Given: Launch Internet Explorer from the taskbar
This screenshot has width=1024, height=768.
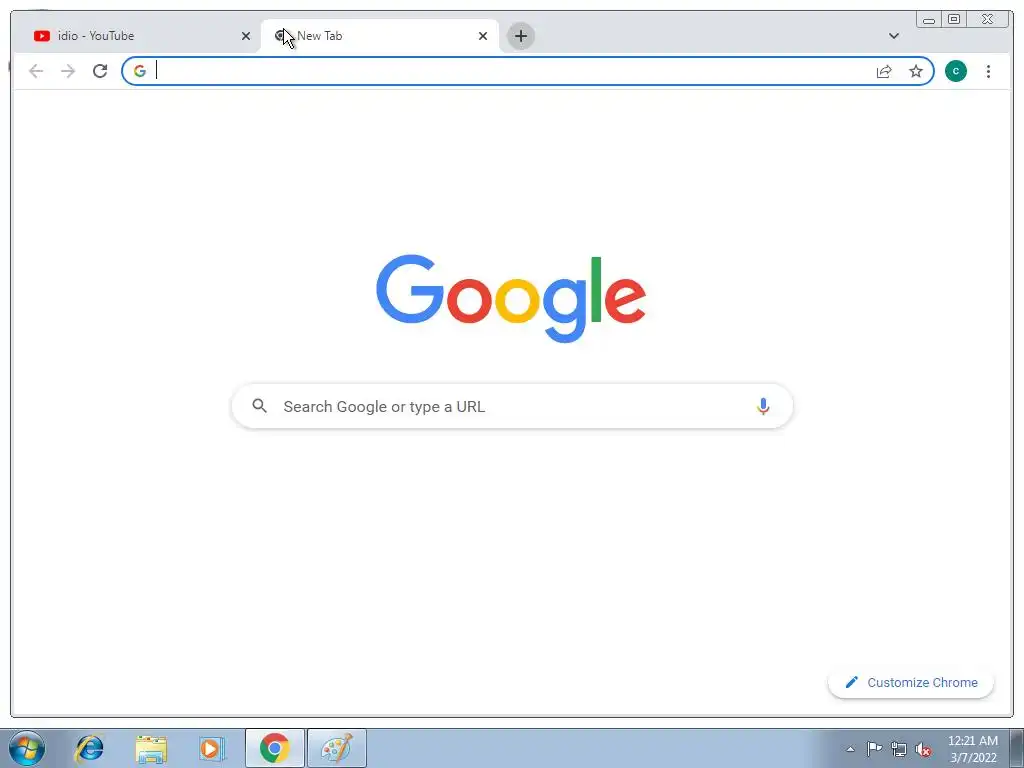Looking at the screenshot, I should pyautogui.click(x=89, y=748).
